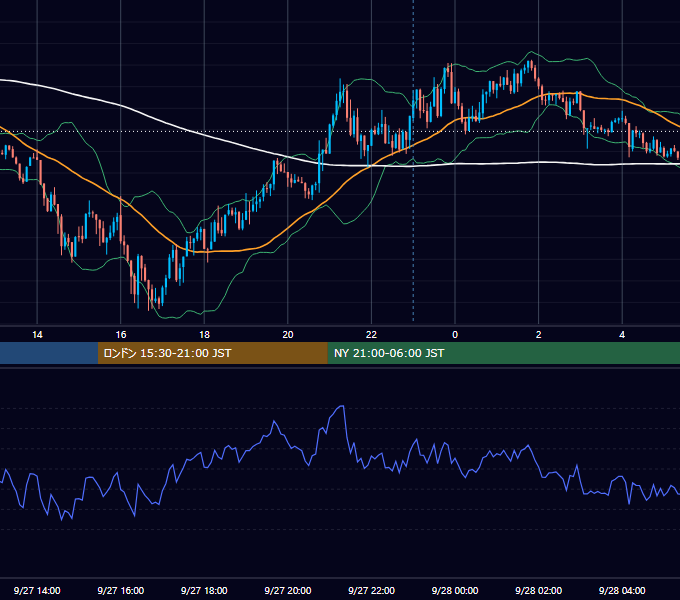Click the '16' hour label on price chart axis

pos(121,335)
